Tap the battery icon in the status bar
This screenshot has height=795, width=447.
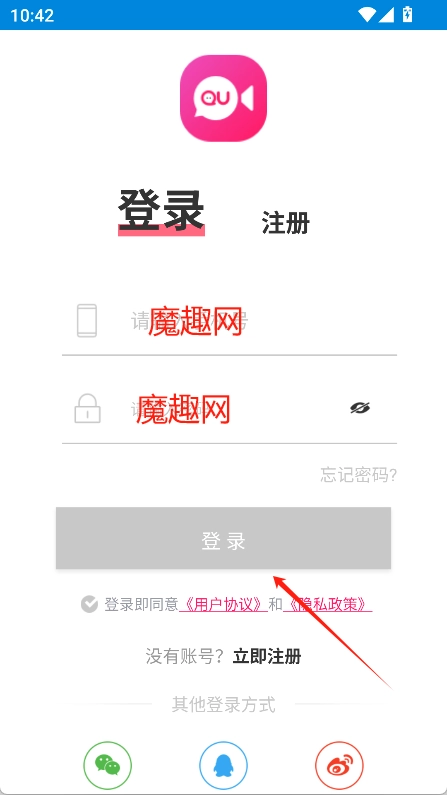click(x=407, y=15)
